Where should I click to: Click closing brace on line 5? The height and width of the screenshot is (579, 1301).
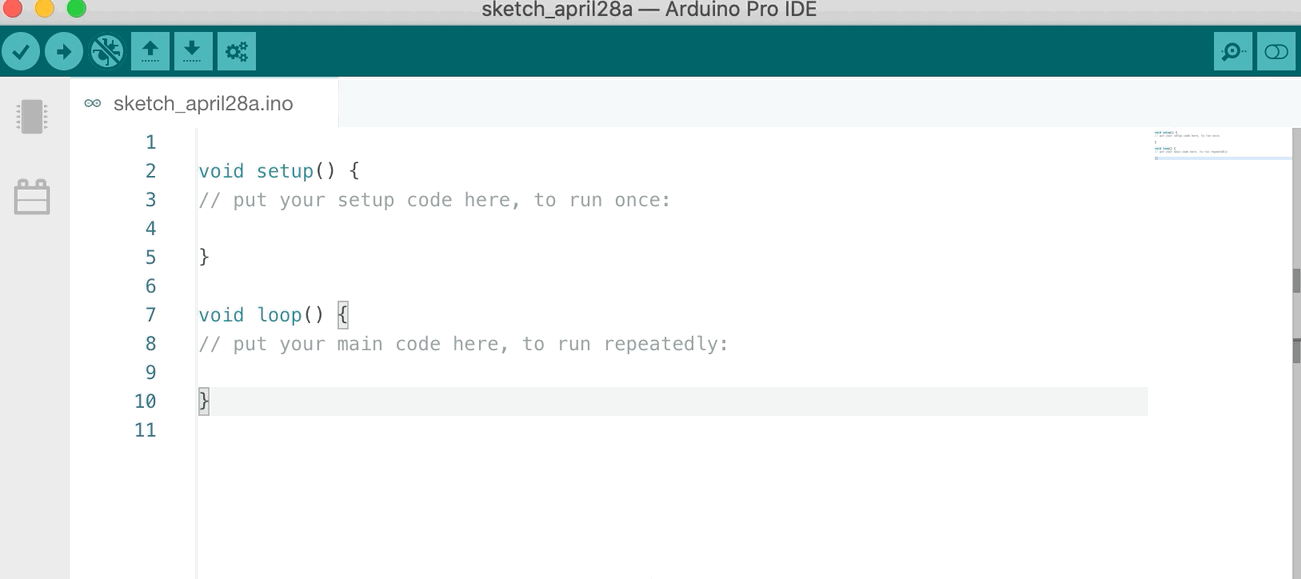204,257
